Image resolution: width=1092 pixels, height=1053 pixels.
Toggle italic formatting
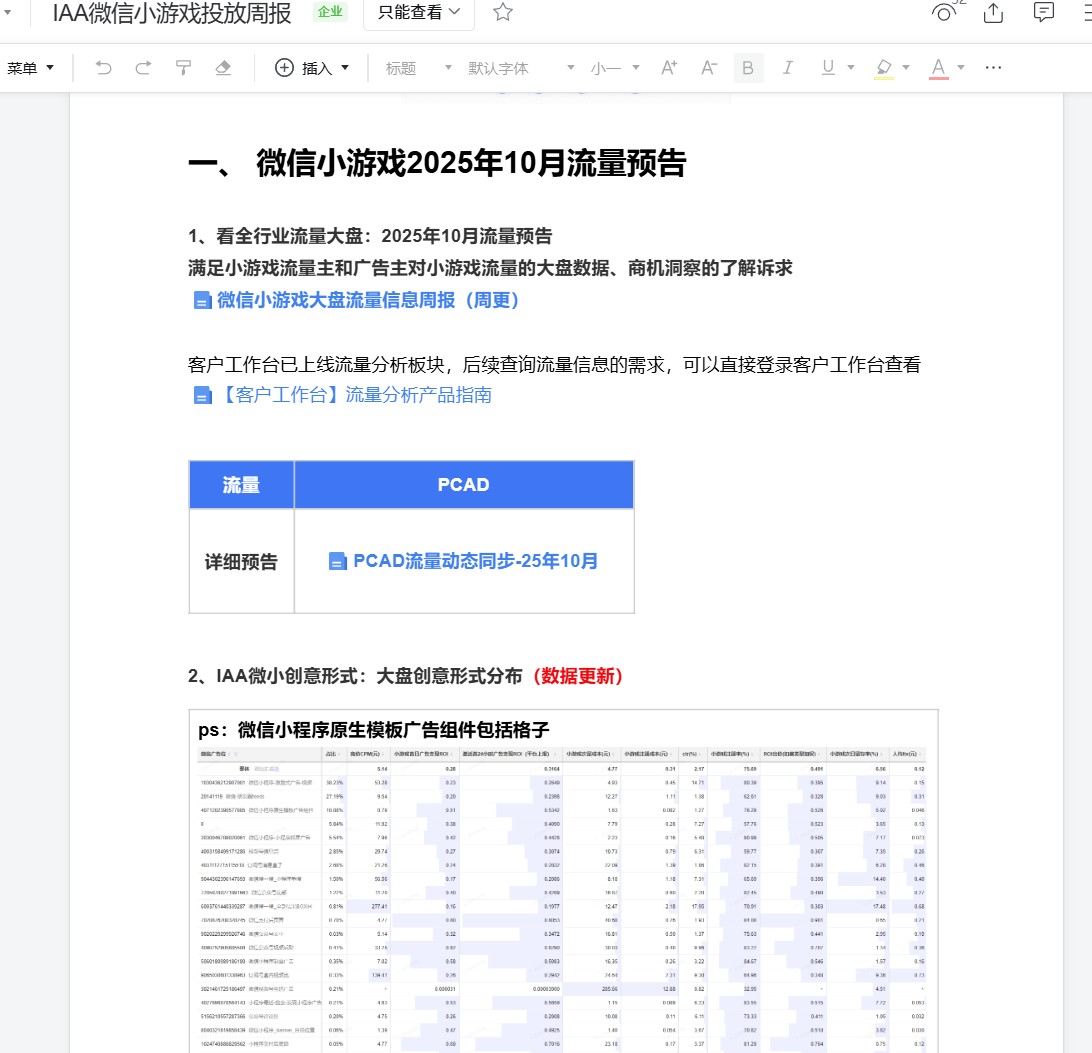(x=788, y=68)
